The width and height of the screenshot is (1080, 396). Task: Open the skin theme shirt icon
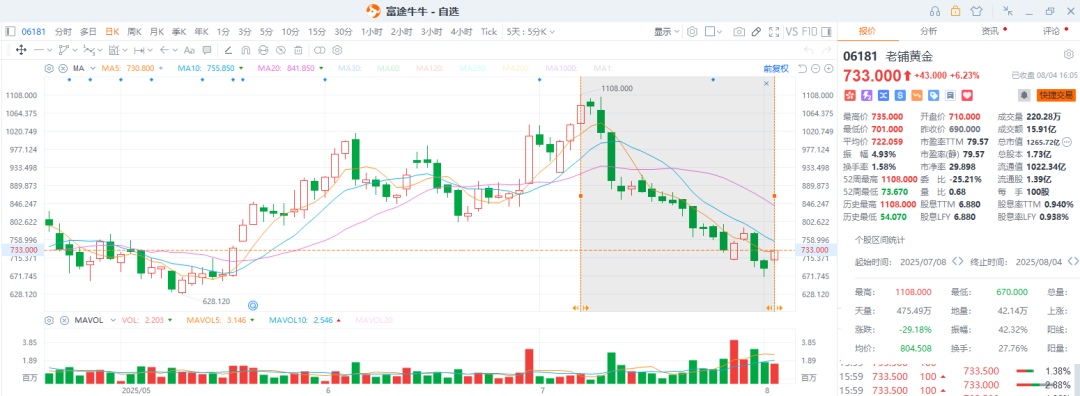click(976, 11)
